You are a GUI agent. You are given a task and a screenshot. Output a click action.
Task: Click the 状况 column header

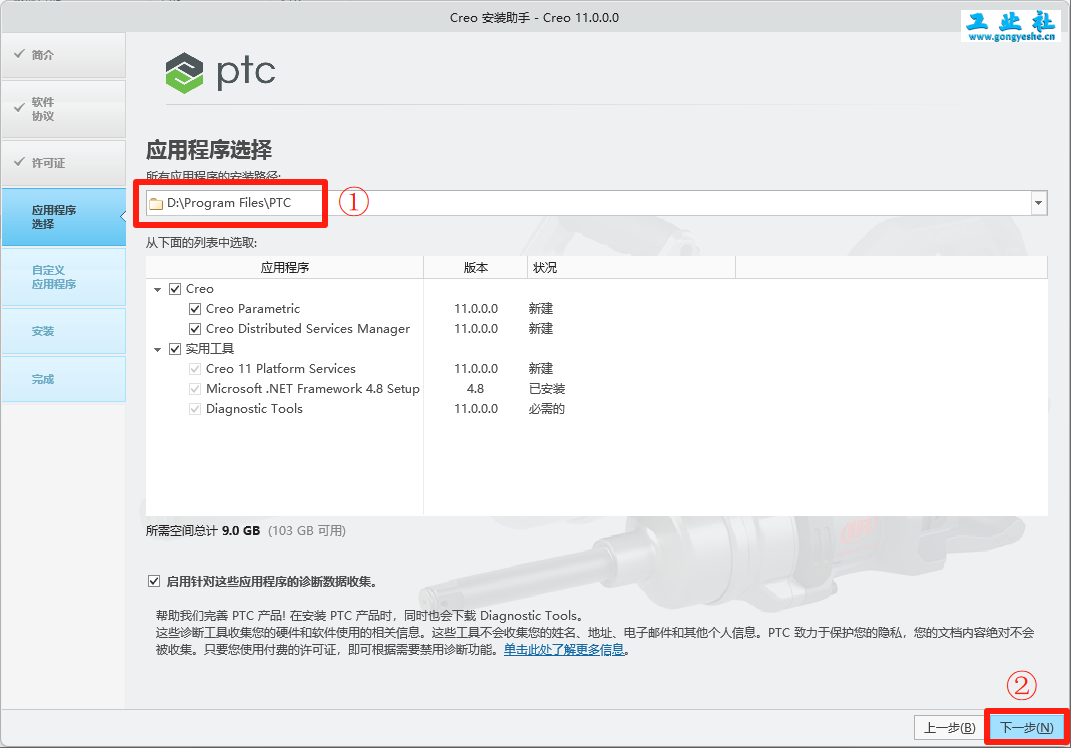[x=631, y=267]
